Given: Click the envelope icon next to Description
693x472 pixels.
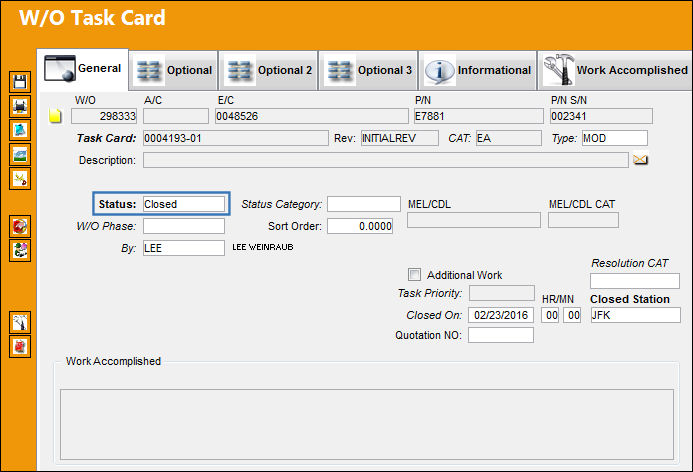Looking at the screenshot, I should [x=640, y=159].
